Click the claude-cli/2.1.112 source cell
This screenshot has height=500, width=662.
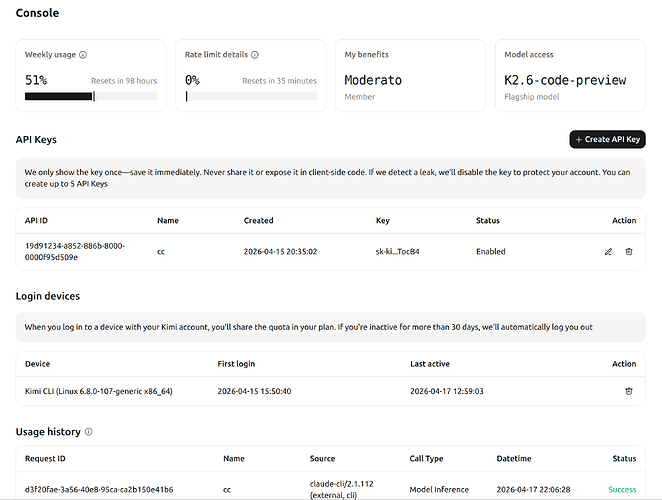pos(342,489)
